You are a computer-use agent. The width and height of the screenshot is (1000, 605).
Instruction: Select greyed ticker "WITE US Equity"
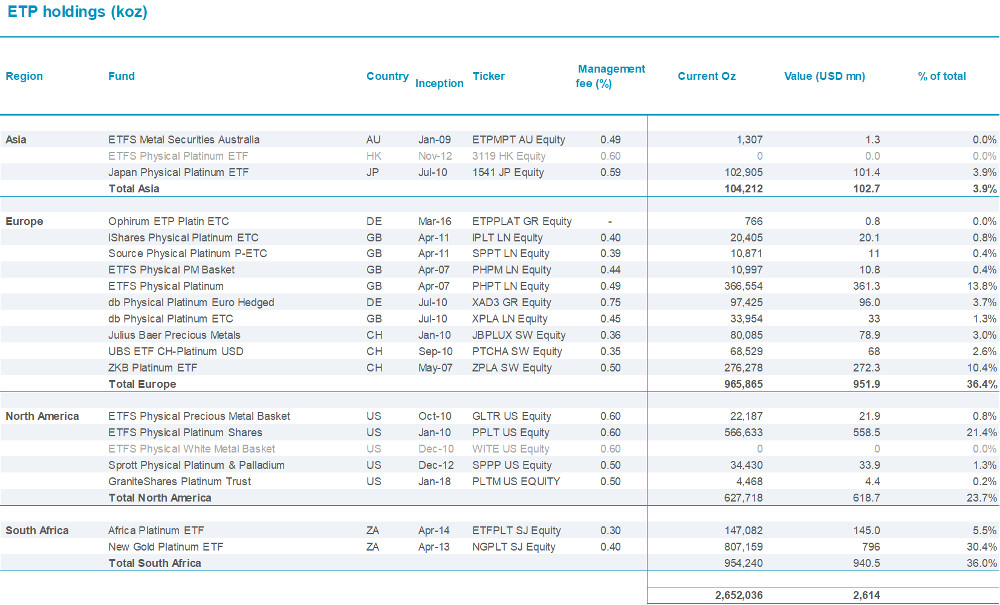(511, 449)
